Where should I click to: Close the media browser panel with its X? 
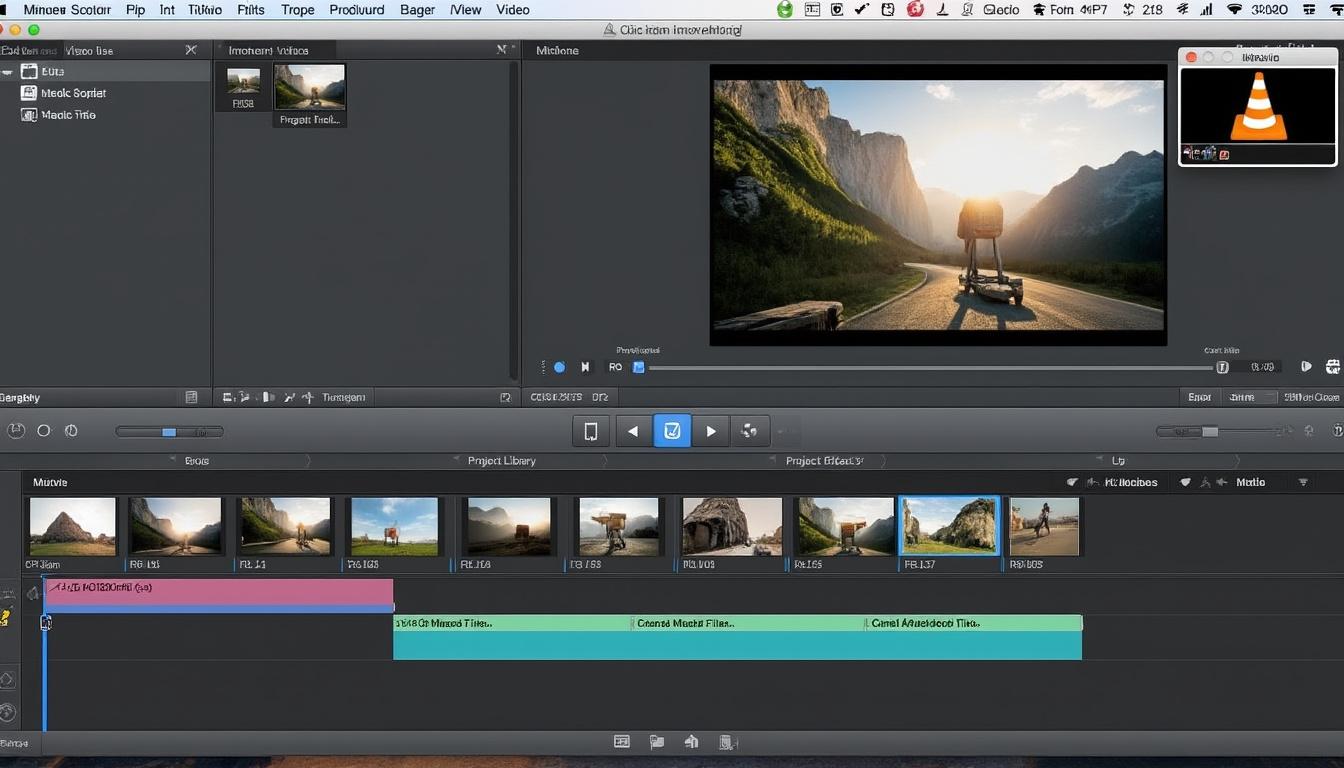(x=502, y=50)
